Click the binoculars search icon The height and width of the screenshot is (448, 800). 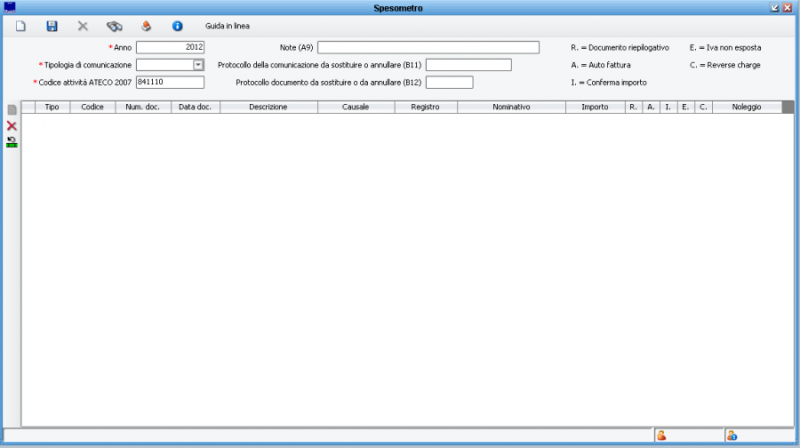click(114, 26)
